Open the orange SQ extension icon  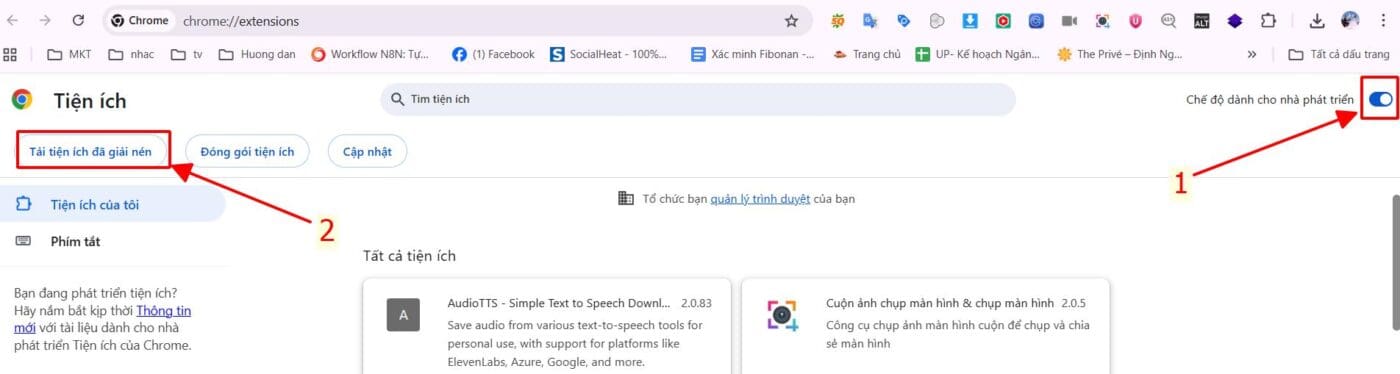pyautogui.click(x=837, y=20)
